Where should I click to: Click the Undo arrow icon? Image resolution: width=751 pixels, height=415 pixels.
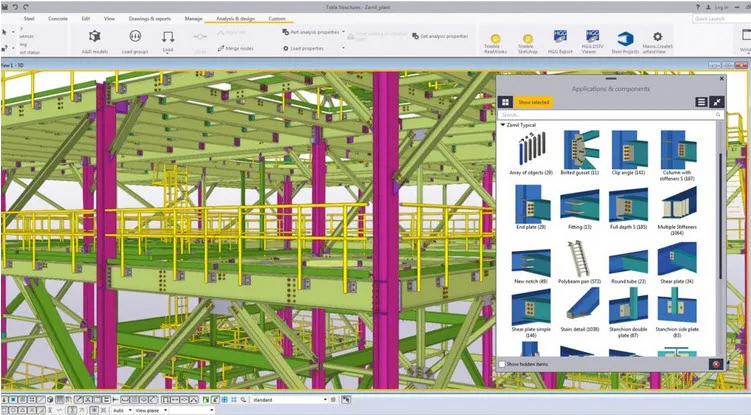pos(15,7)
